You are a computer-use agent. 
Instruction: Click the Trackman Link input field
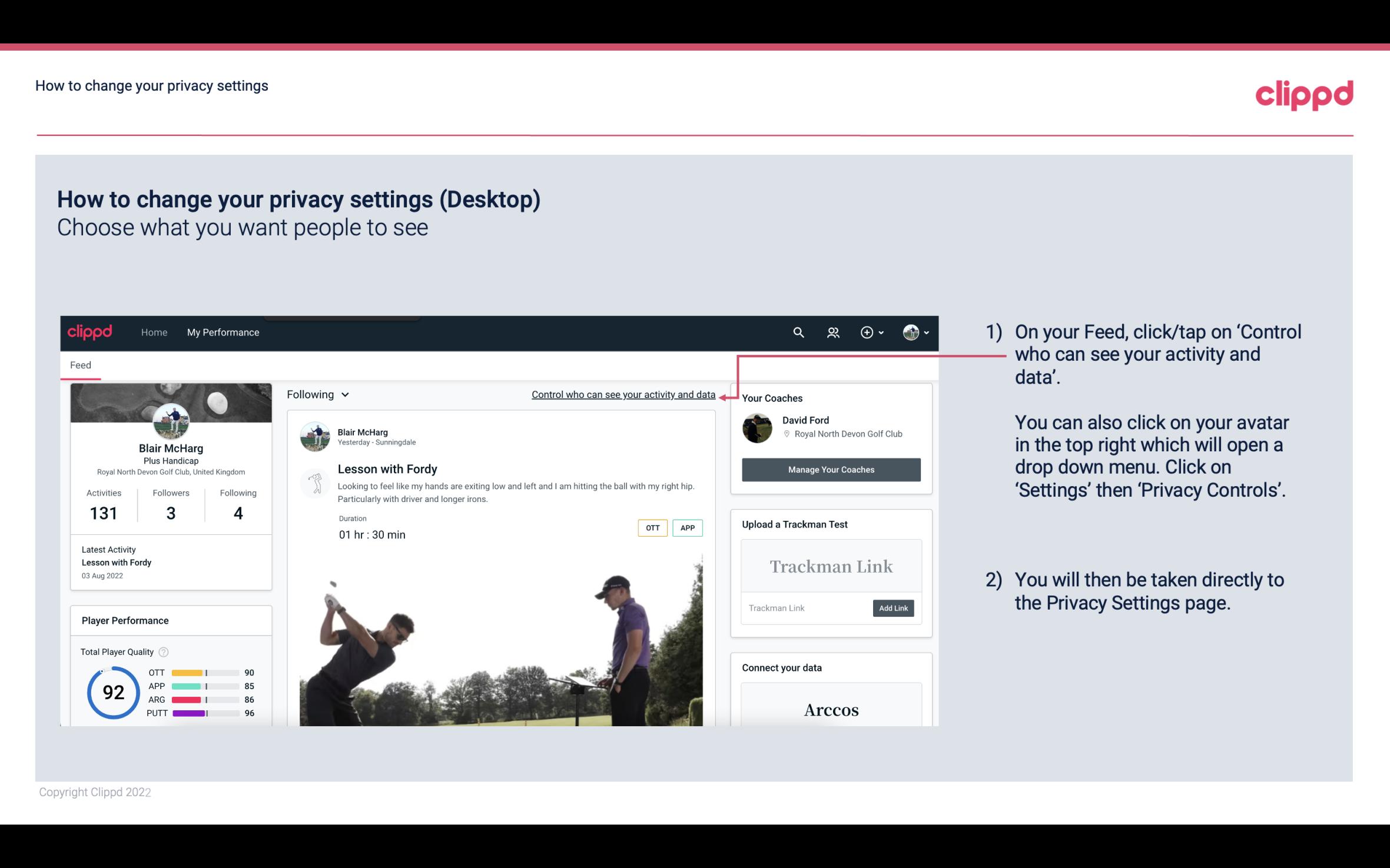pyautogui.click(x=805, y=607)
